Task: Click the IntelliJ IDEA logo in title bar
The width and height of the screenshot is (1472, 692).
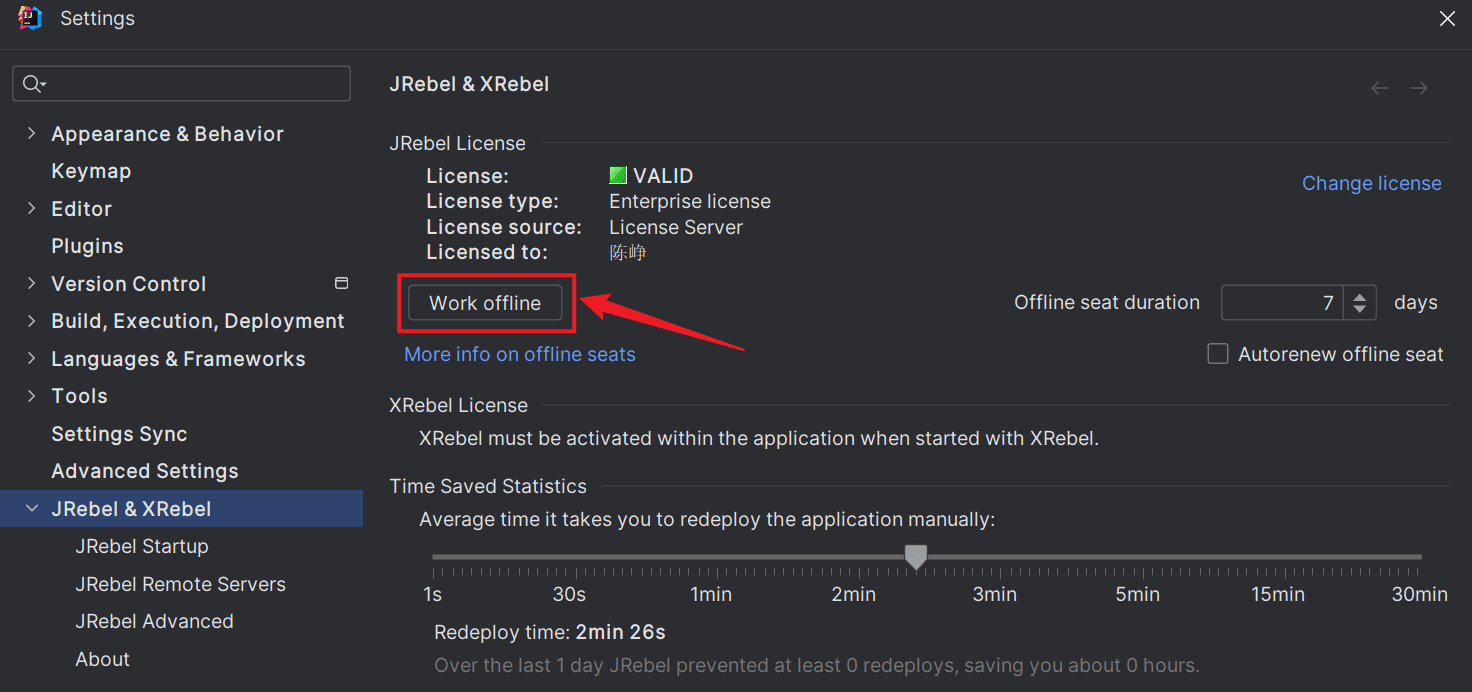Action: pos(30,18)
